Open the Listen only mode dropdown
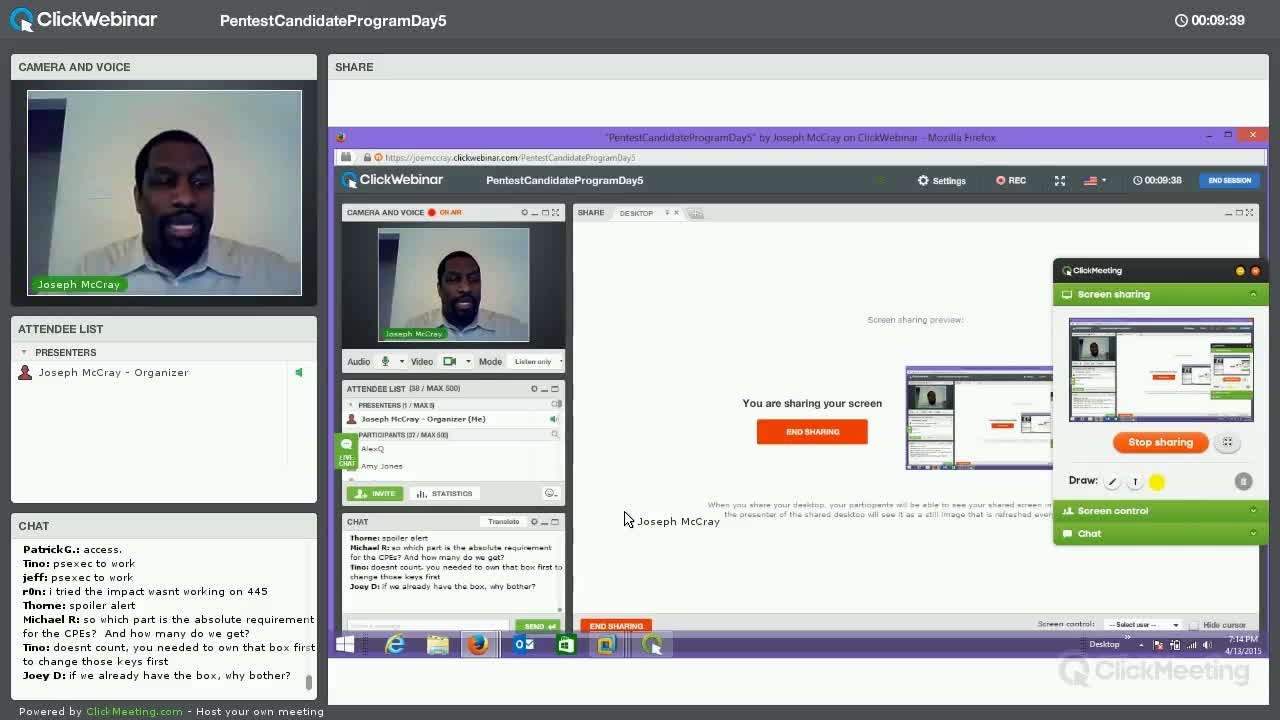 point(538,361)
